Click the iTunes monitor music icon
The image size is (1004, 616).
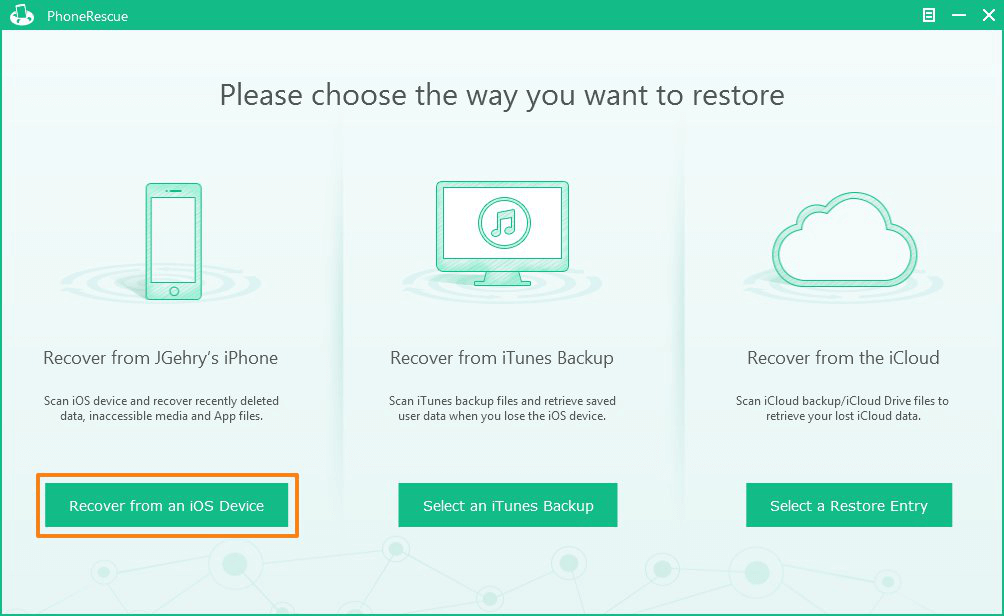click(503, 233)
